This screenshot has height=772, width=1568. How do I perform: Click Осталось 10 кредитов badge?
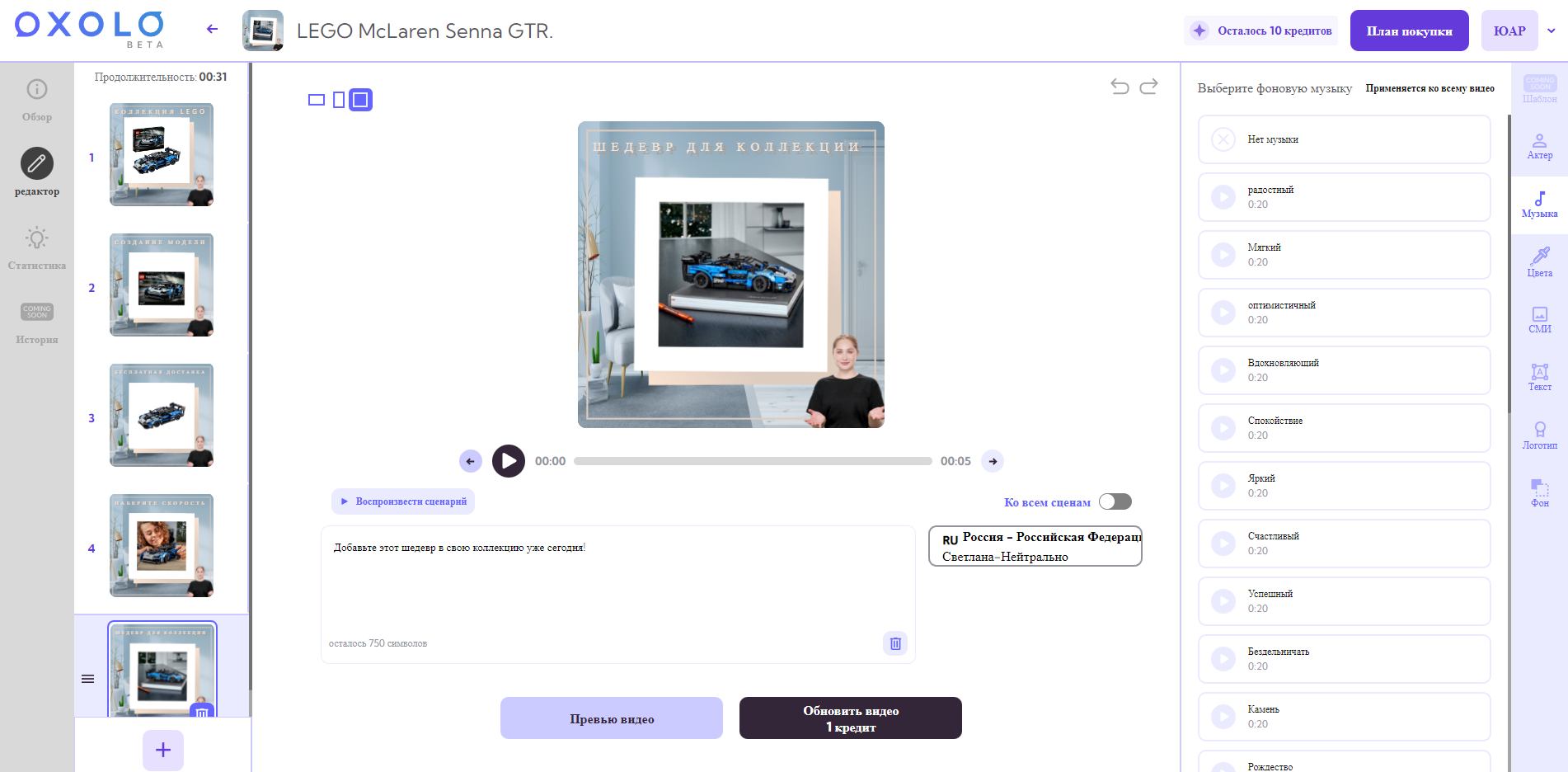tap(1261, 31)
